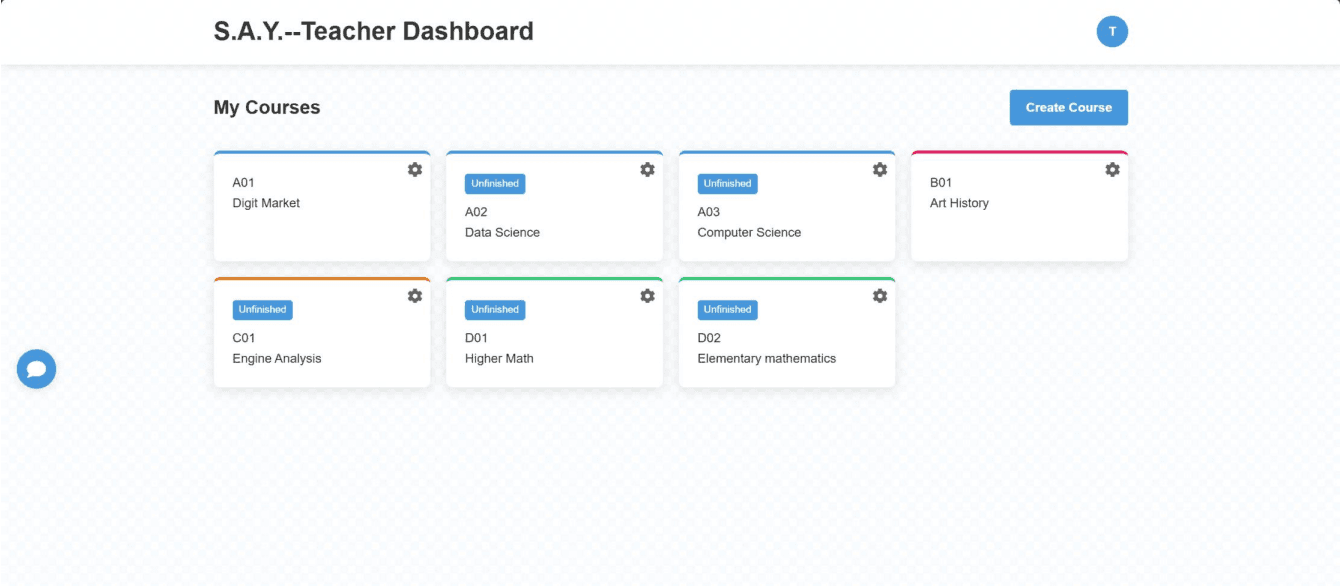Click the My Courses heading
The width and height of the screenshot is (1342, 586).
[x=267, y=108]
